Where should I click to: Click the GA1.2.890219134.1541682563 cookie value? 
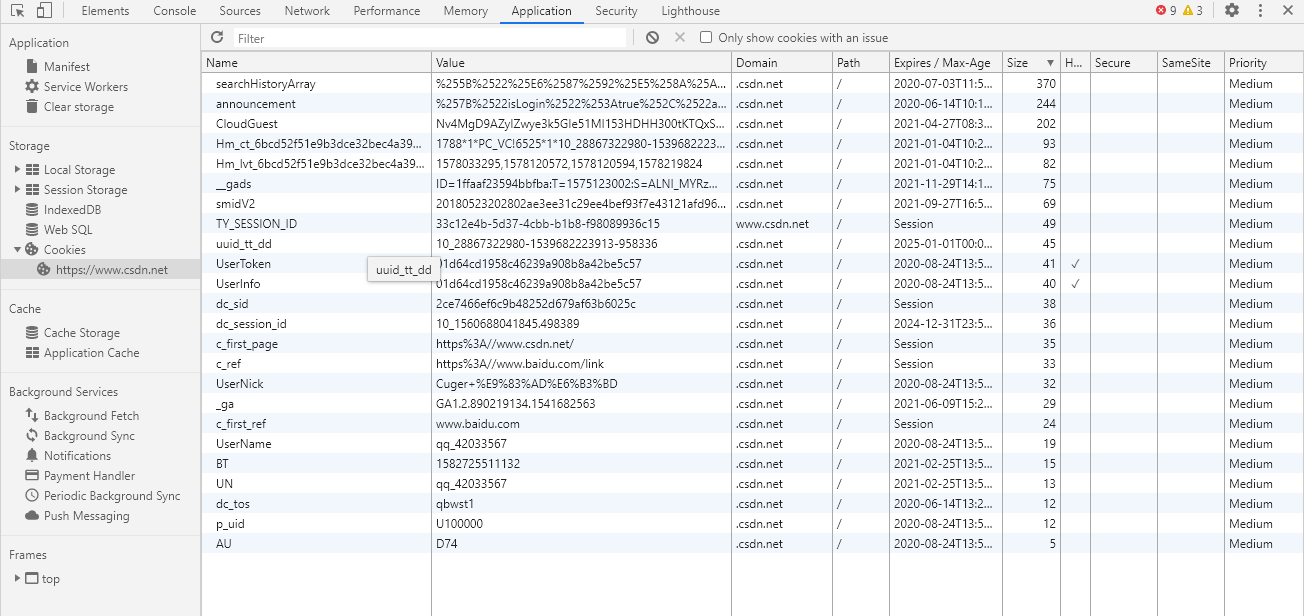[516, 404]
